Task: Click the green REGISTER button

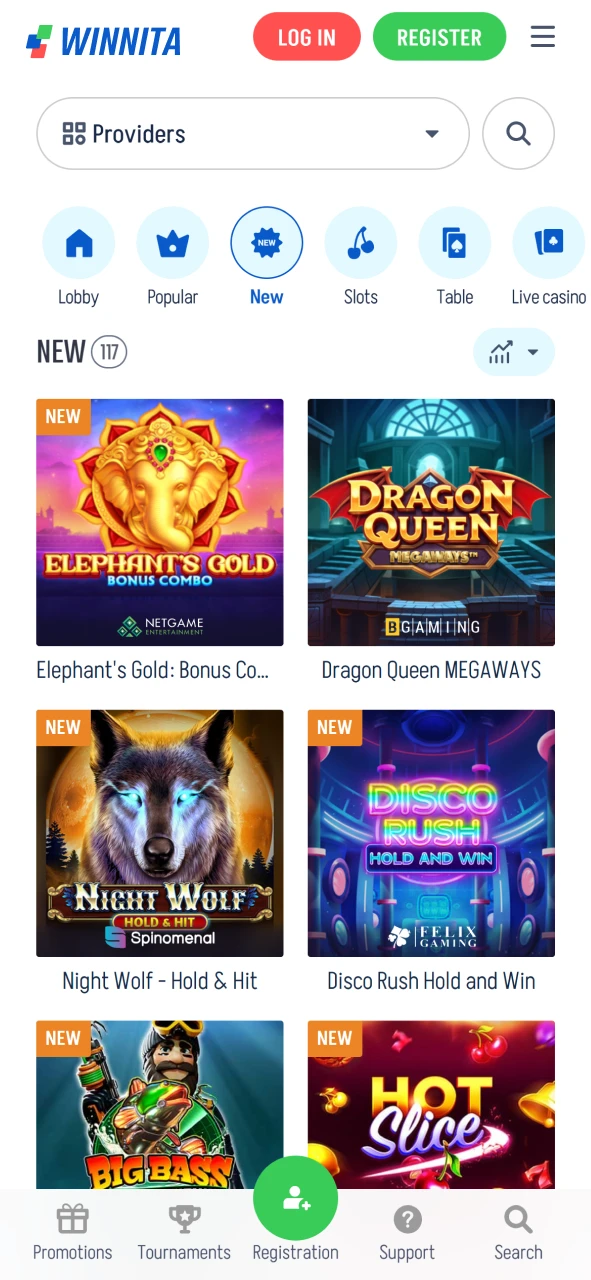Action: tap(439, 38)
